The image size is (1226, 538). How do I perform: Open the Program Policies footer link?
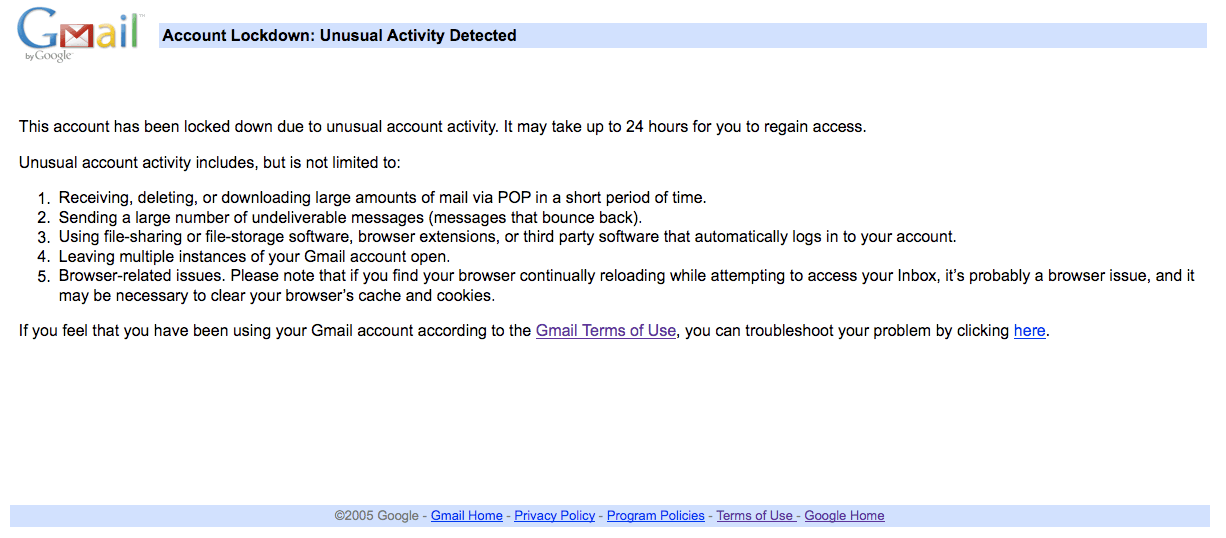pyautogui.click(x=656, y=516)
